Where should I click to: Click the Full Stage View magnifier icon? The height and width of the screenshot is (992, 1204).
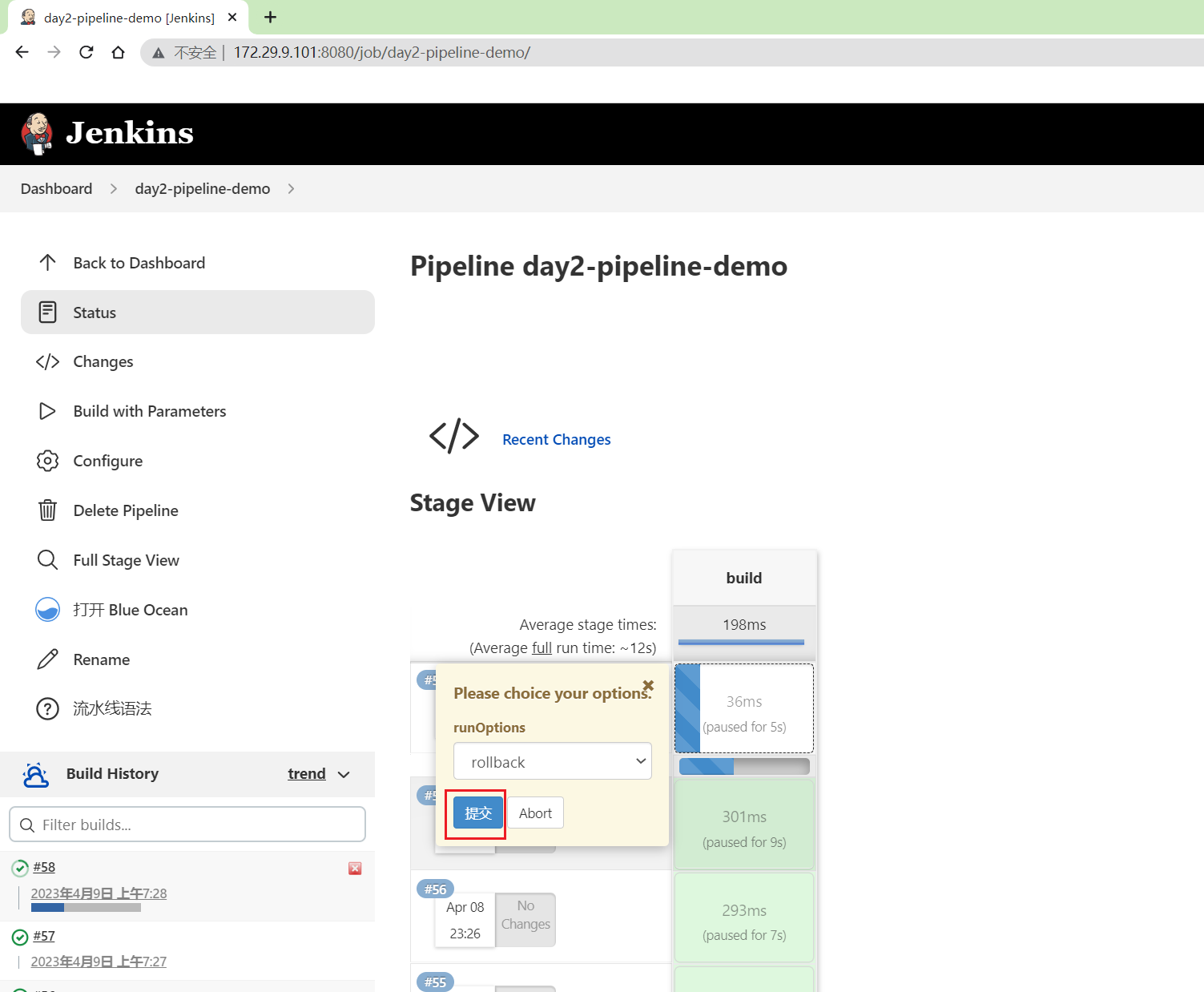tap(47, 560)
